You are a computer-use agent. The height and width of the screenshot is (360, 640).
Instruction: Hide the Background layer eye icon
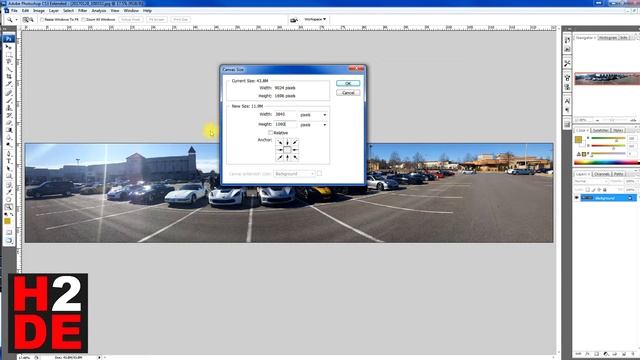pyautogui.click(x=577, y=198)
